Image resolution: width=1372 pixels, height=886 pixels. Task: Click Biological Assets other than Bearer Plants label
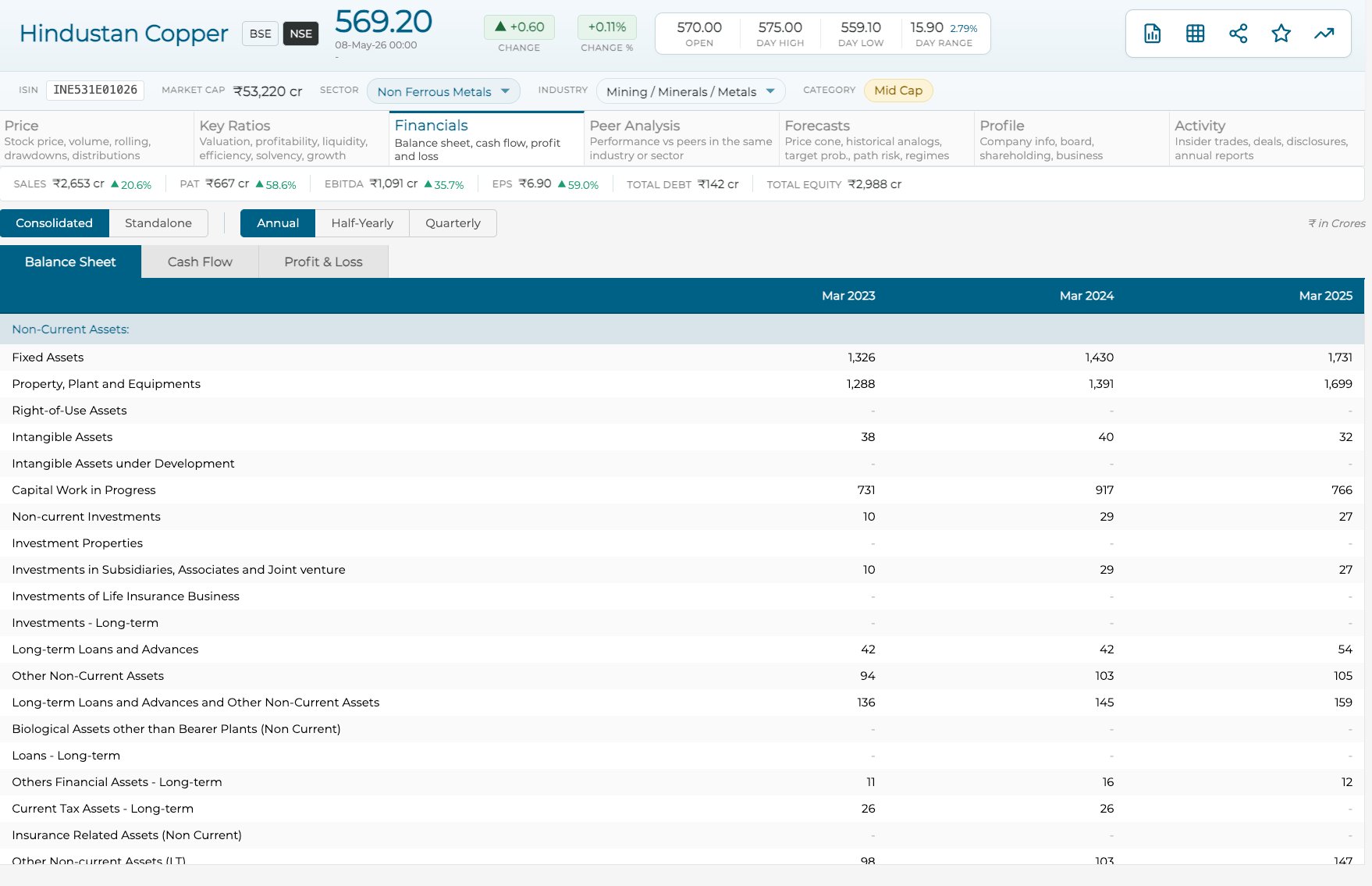click(x=176, y=729)
